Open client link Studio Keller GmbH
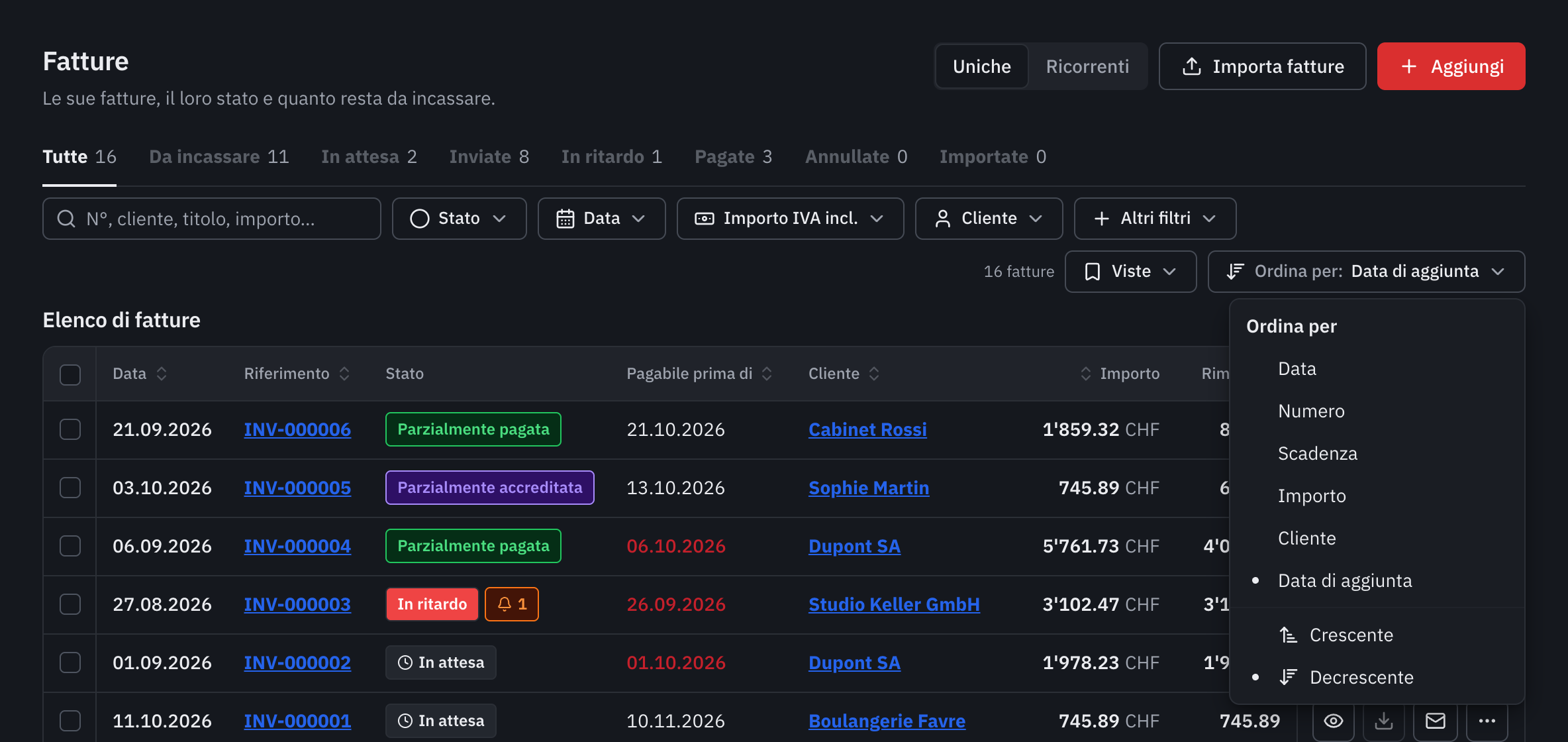The width and height of the screenshot is (1568, 742). pos(894,605)
